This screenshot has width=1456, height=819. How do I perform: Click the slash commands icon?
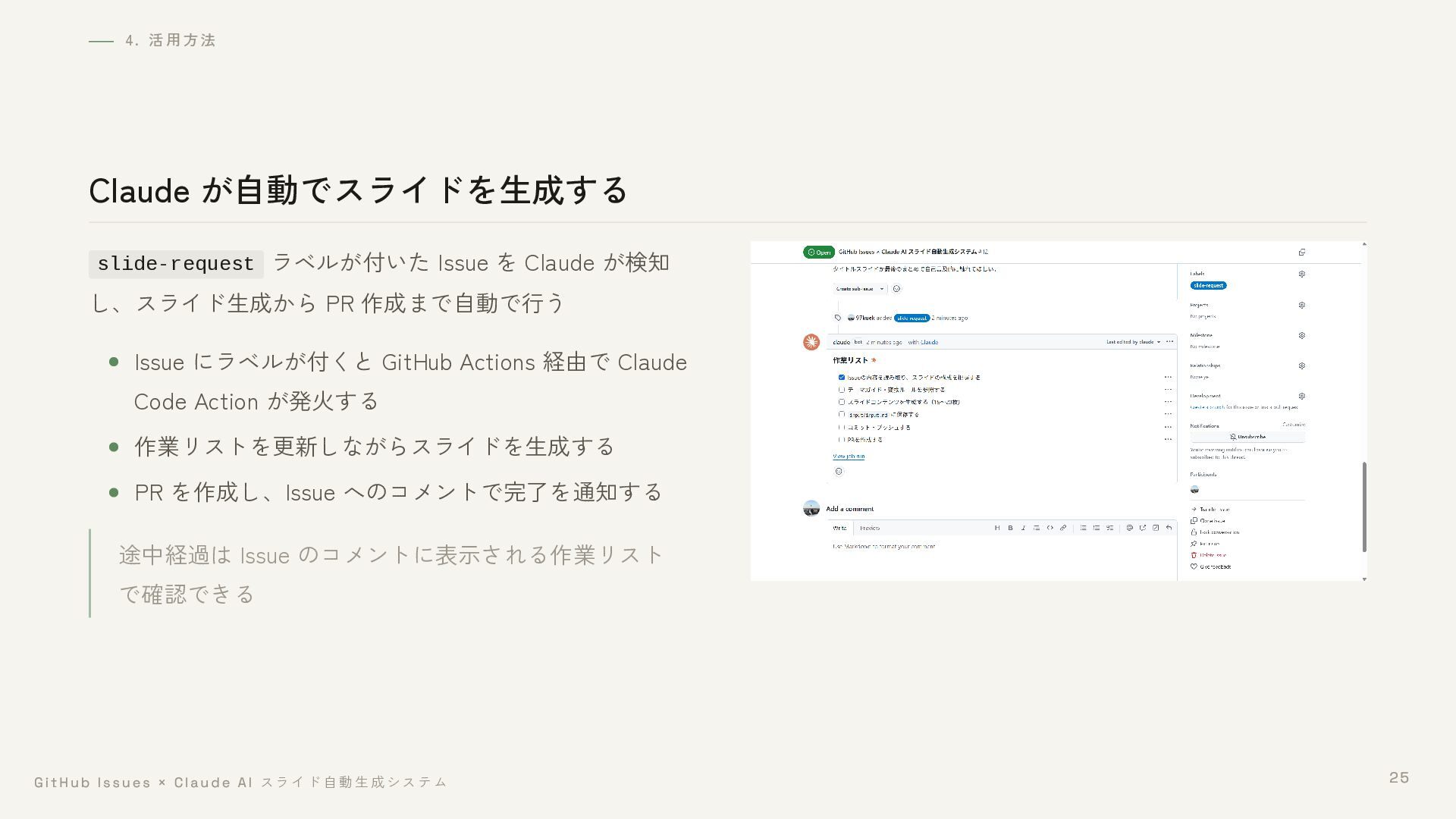click(1156, 528)
